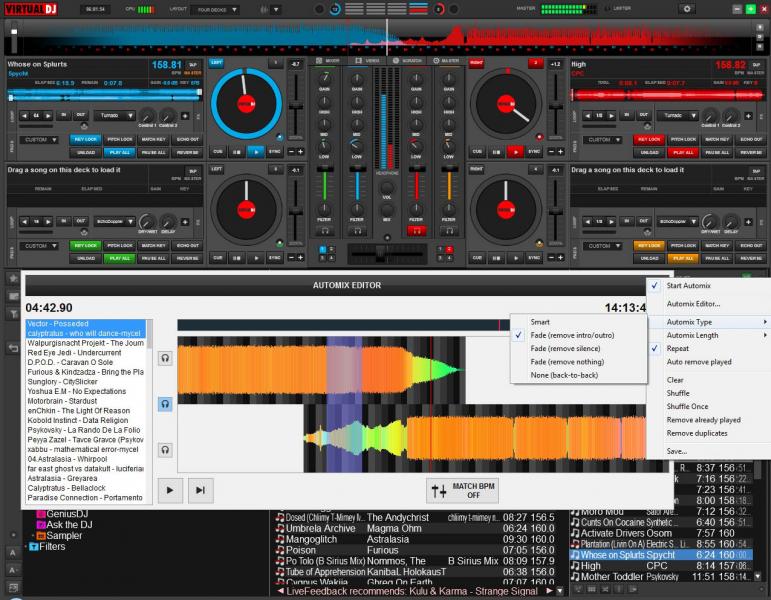Open the CUSTOM pads dropdown on the bottom-left deck
771x600 pixels.
pyautogui.click(x=39, y=245)
